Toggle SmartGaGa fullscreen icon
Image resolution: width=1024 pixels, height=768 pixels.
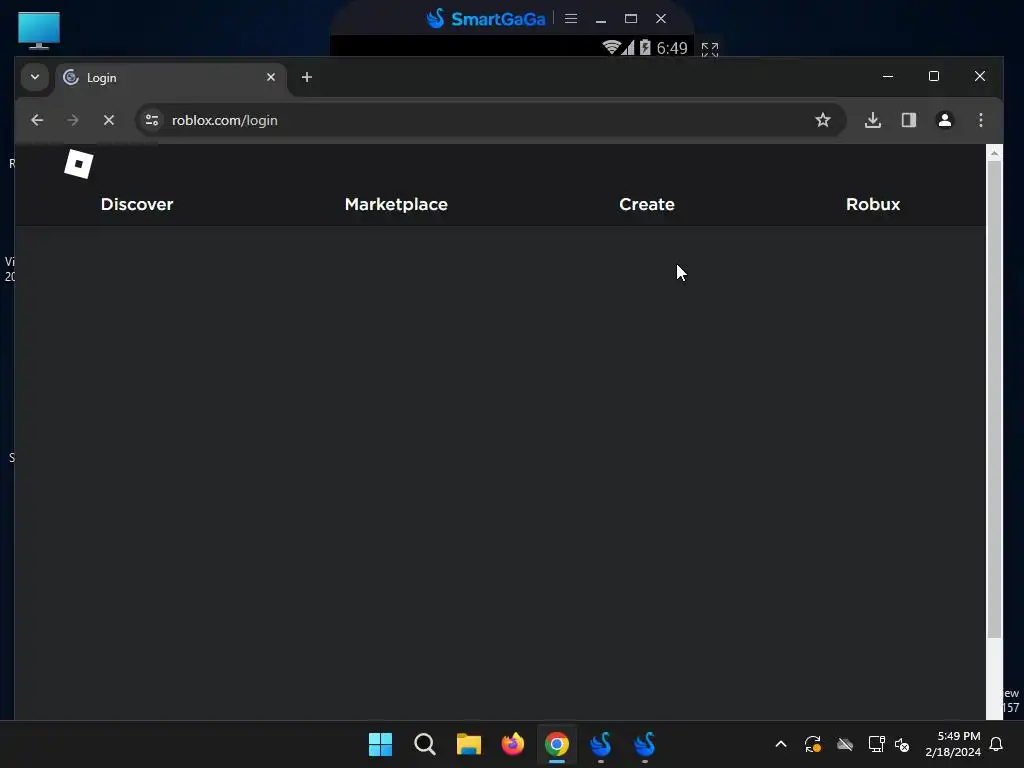point(710,49)
